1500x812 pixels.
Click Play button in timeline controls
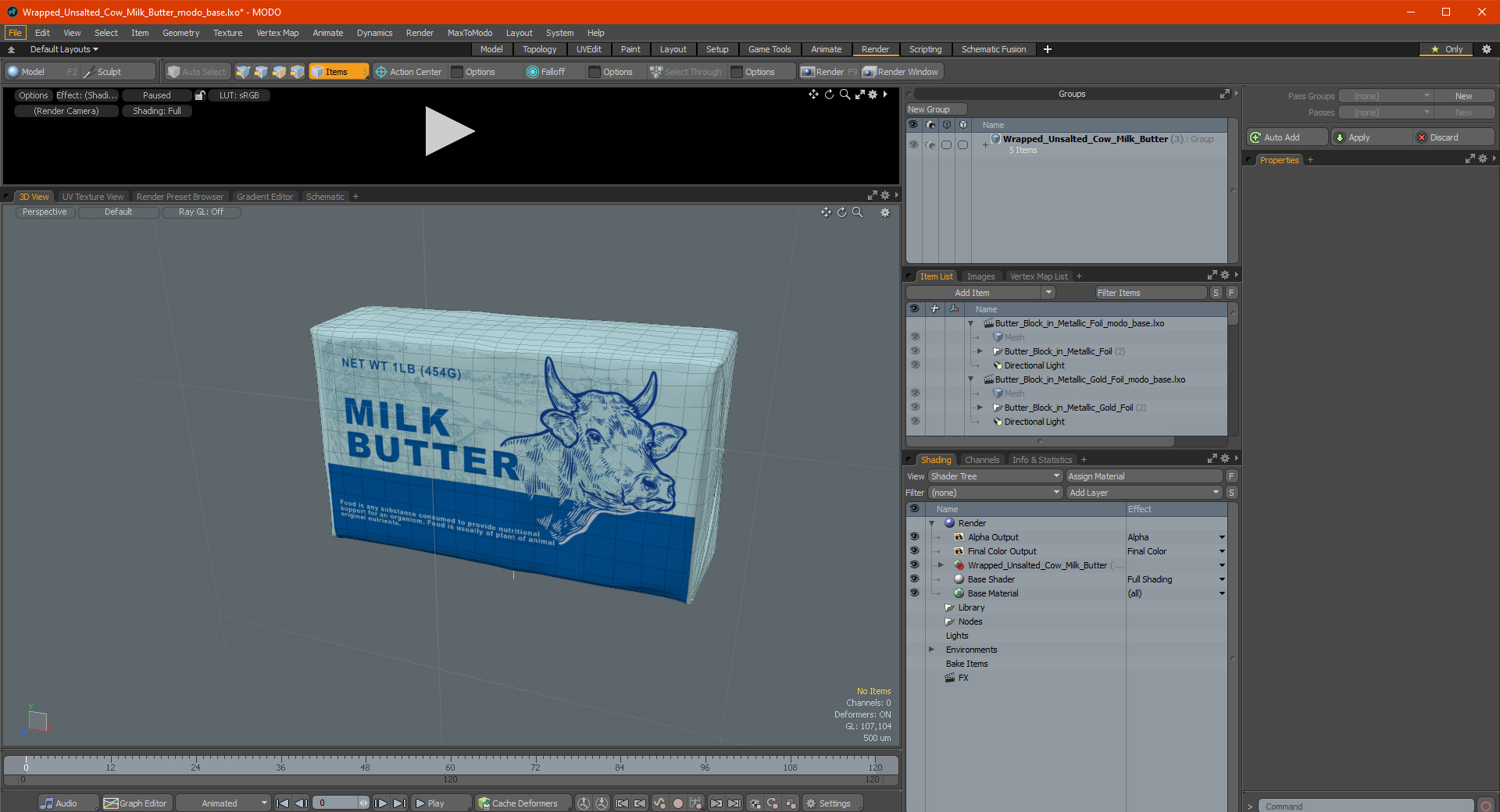tap(440, 803)
